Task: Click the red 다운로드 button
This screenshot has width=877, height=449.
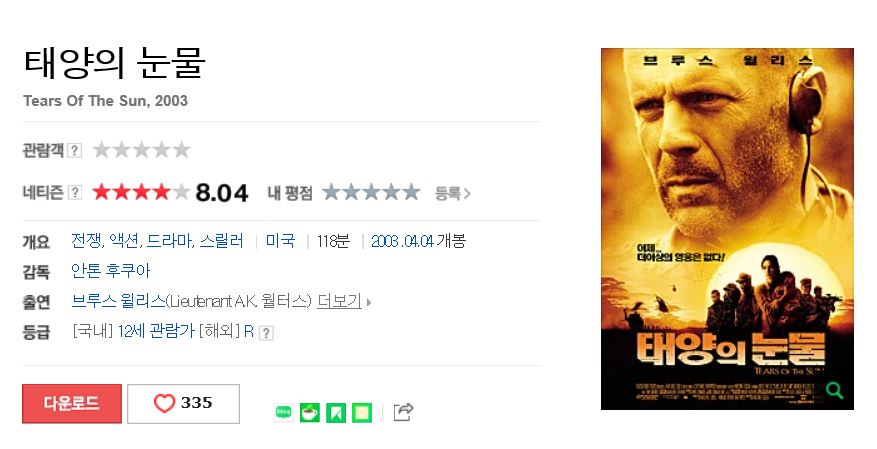Action: (x=72, y=403)
